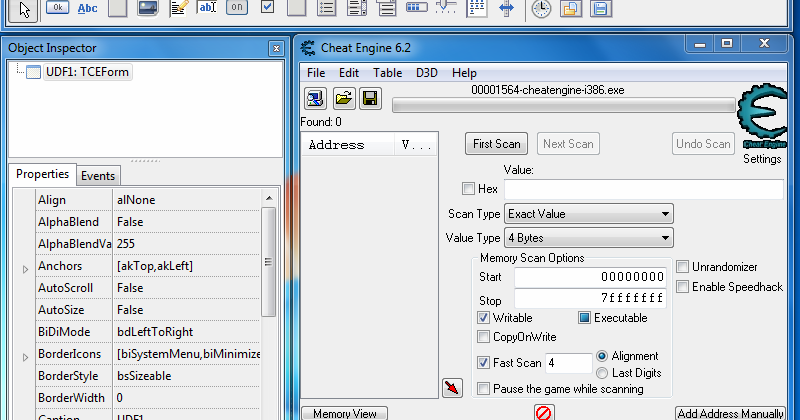
Task: Pick the CheckBox component in palette
Action: [x=267, y=7]
